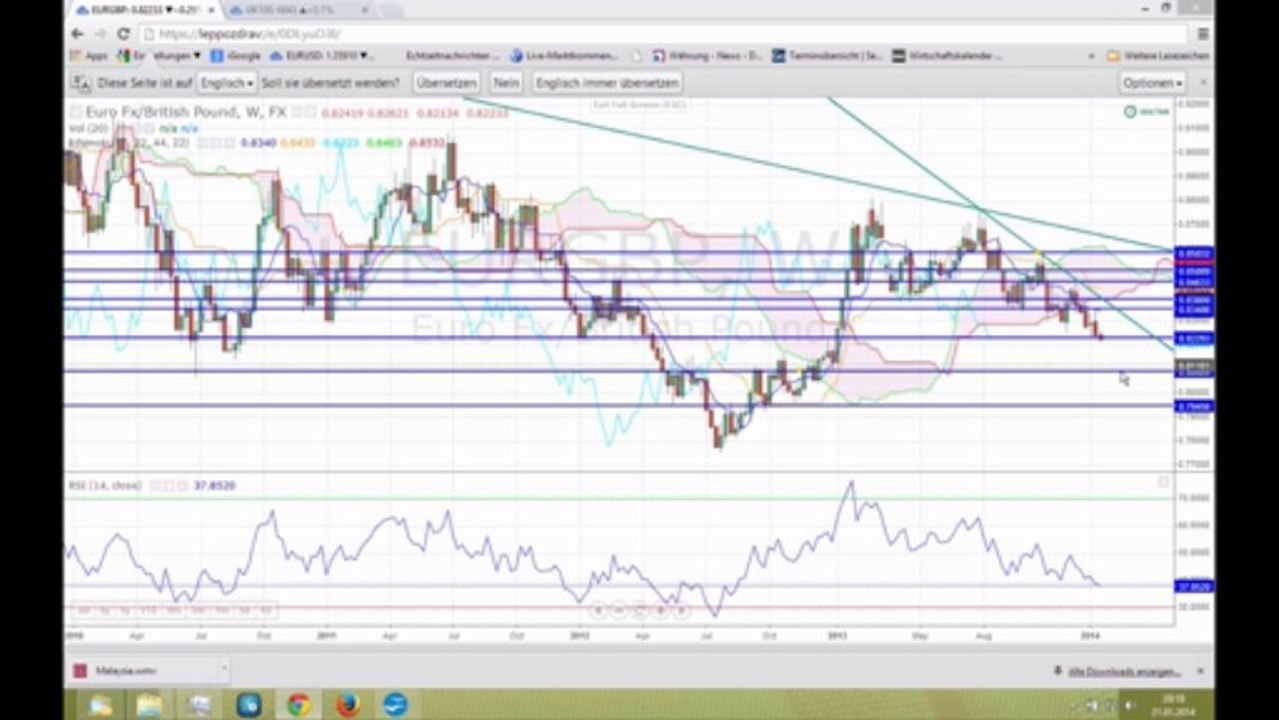This screenshot has width=1279, height=720.
Task: Reload the page with the refresh icon
Action: (123, 33)
